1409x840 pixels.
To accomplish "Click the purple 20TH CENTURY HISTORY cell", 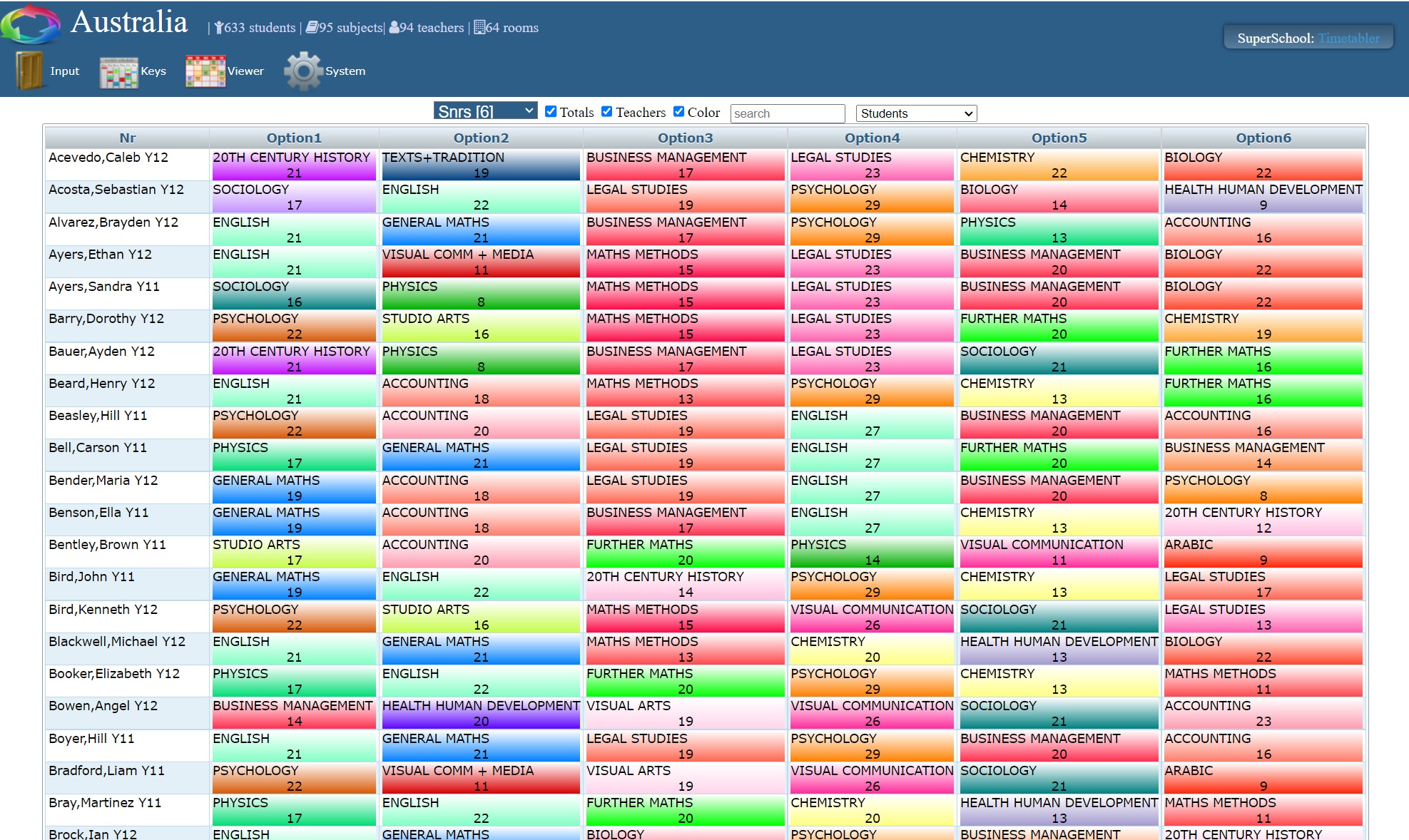I will pyautogui.click(x=293, y=165).
